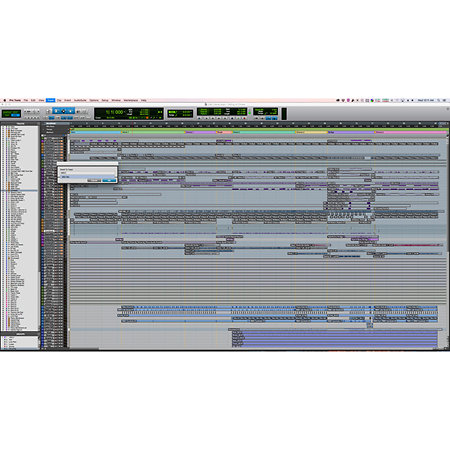Open Spotlight search in macOS menu bar
Viewport: 450px width, 450px height.
(x=438, y=100)
